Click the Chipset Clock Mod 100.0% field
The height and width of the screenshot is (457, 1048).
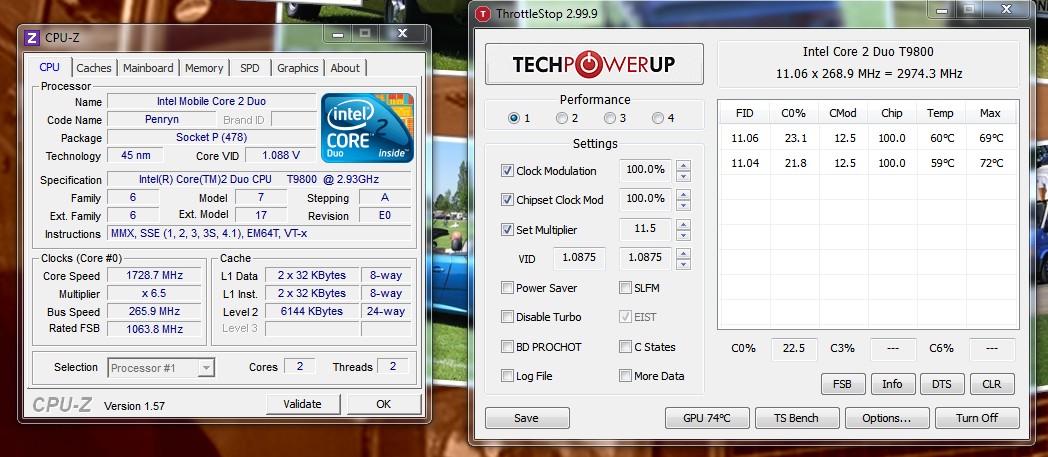pyautogui.click(x=646, y=198)
